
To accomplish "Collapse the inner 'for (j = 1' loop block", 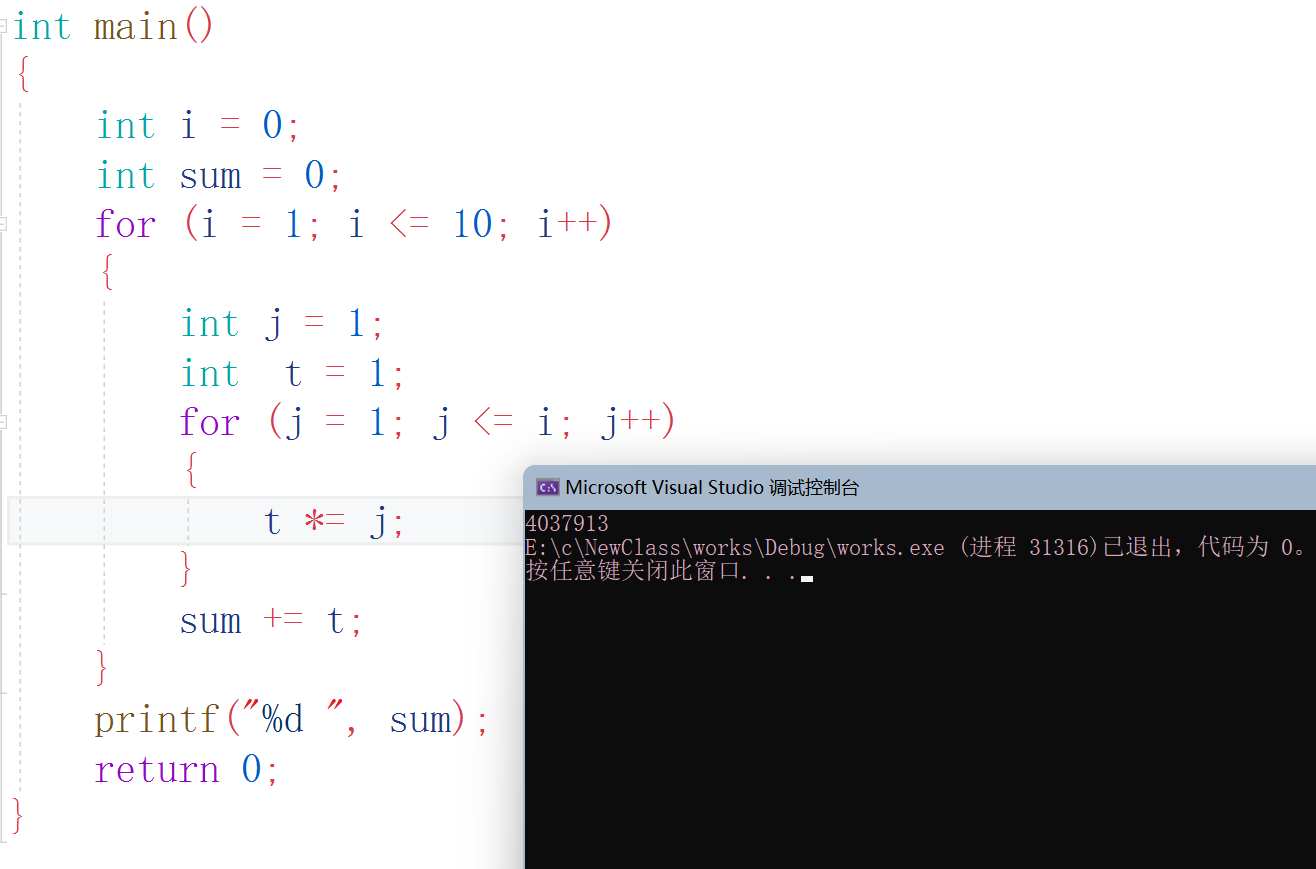I will 3,422.
